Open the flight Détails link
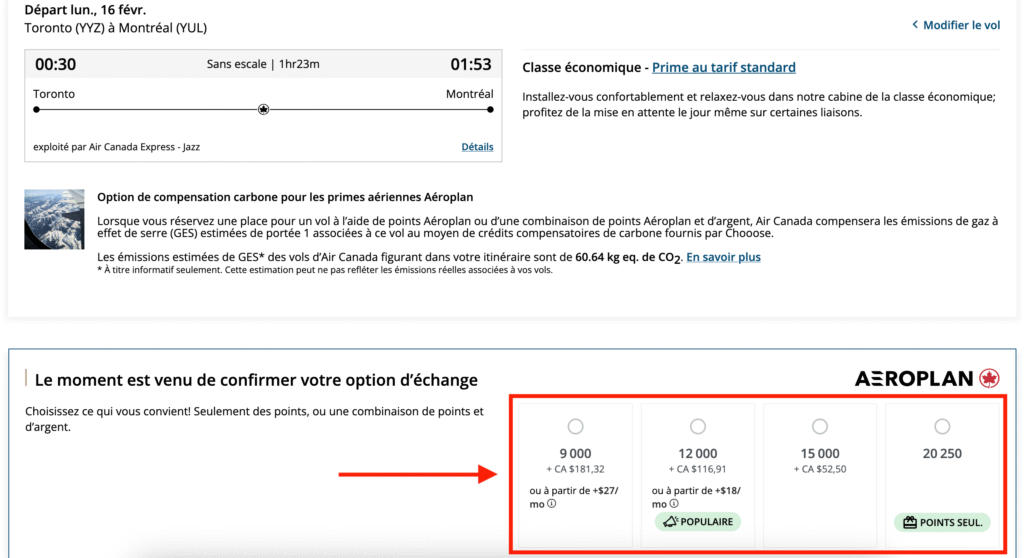Screen dimensions: 1024x558 click(x=477, y=147)
